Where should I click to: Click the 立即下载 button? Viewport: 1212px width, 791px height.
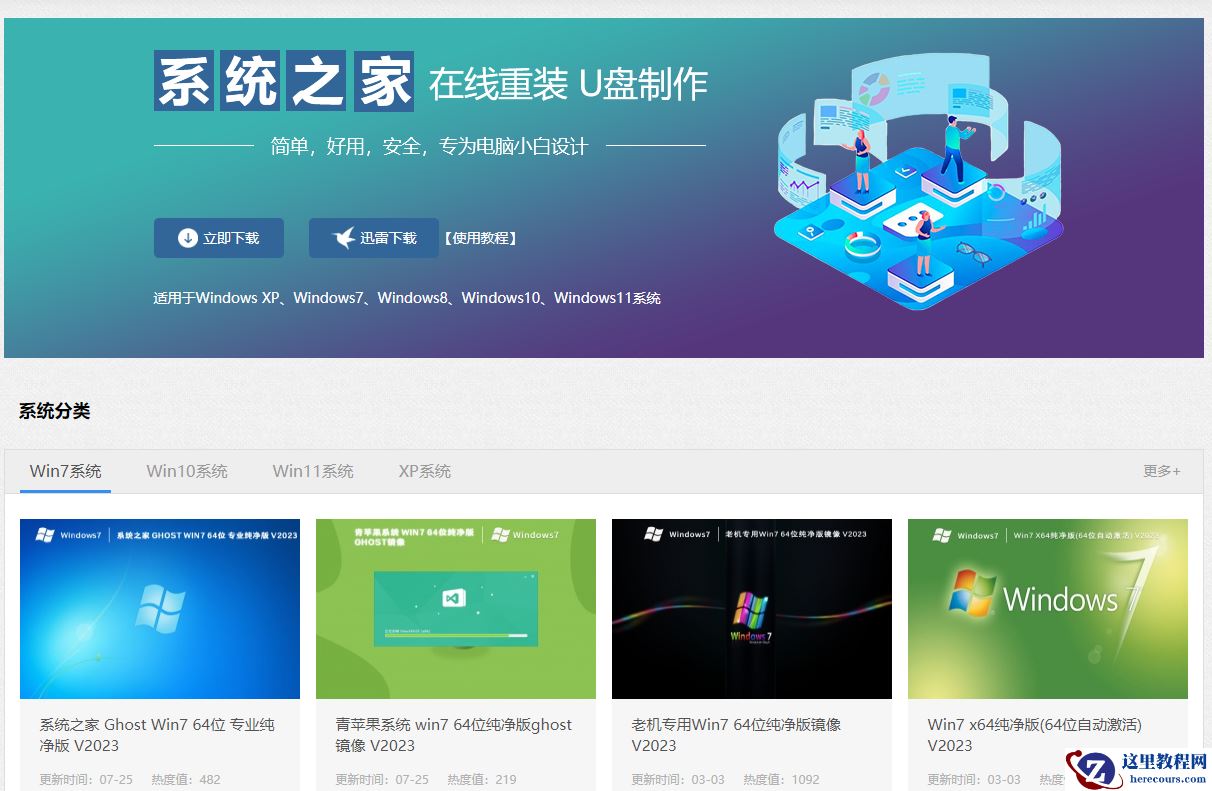[x=218, y=237]
